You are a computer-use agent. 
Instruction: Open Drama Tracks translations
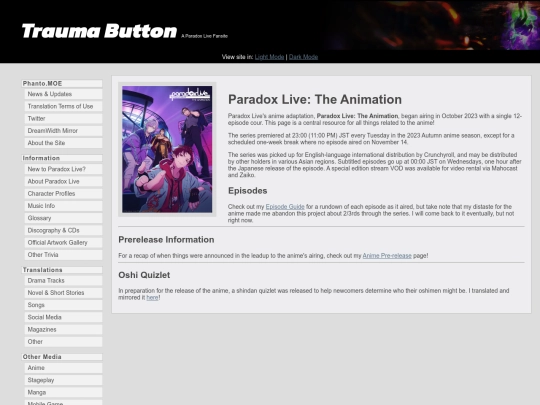pyautogui.click(x=63, y=281)
